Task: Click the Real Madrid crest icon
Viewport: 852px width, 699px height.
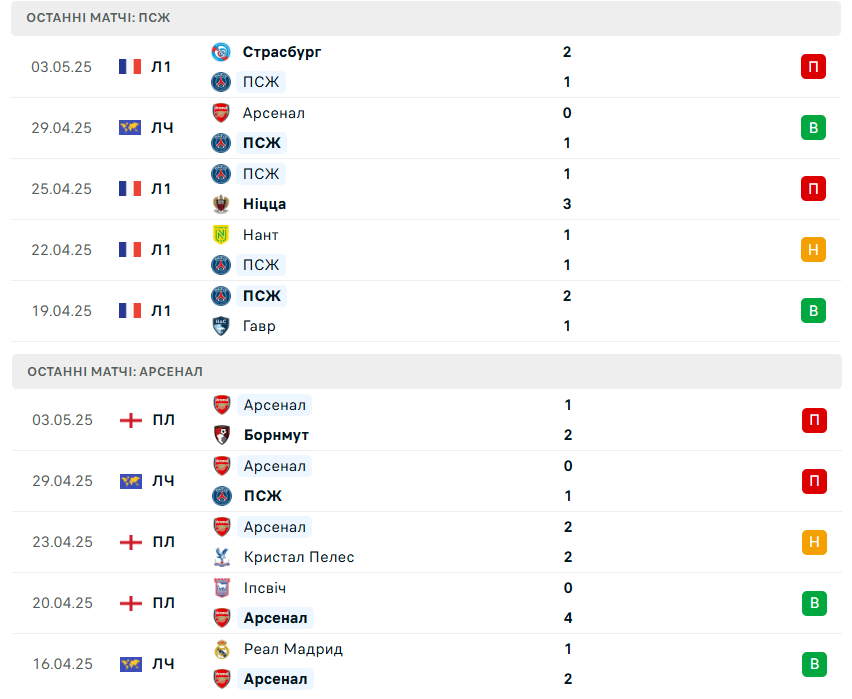Action: 222,649
